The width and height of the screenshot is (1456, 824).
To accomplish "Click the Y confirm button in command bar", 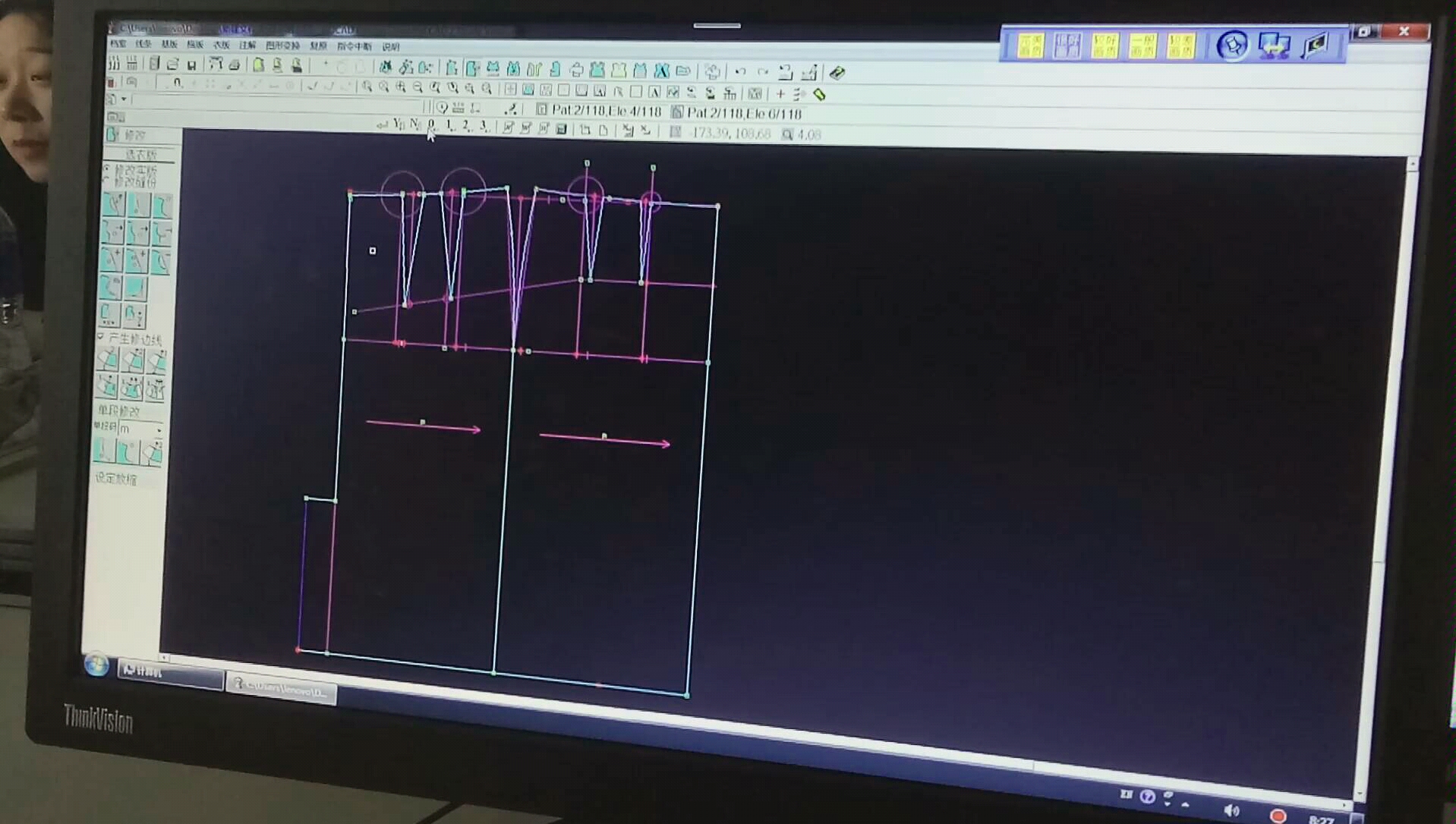I will (398, 124).
